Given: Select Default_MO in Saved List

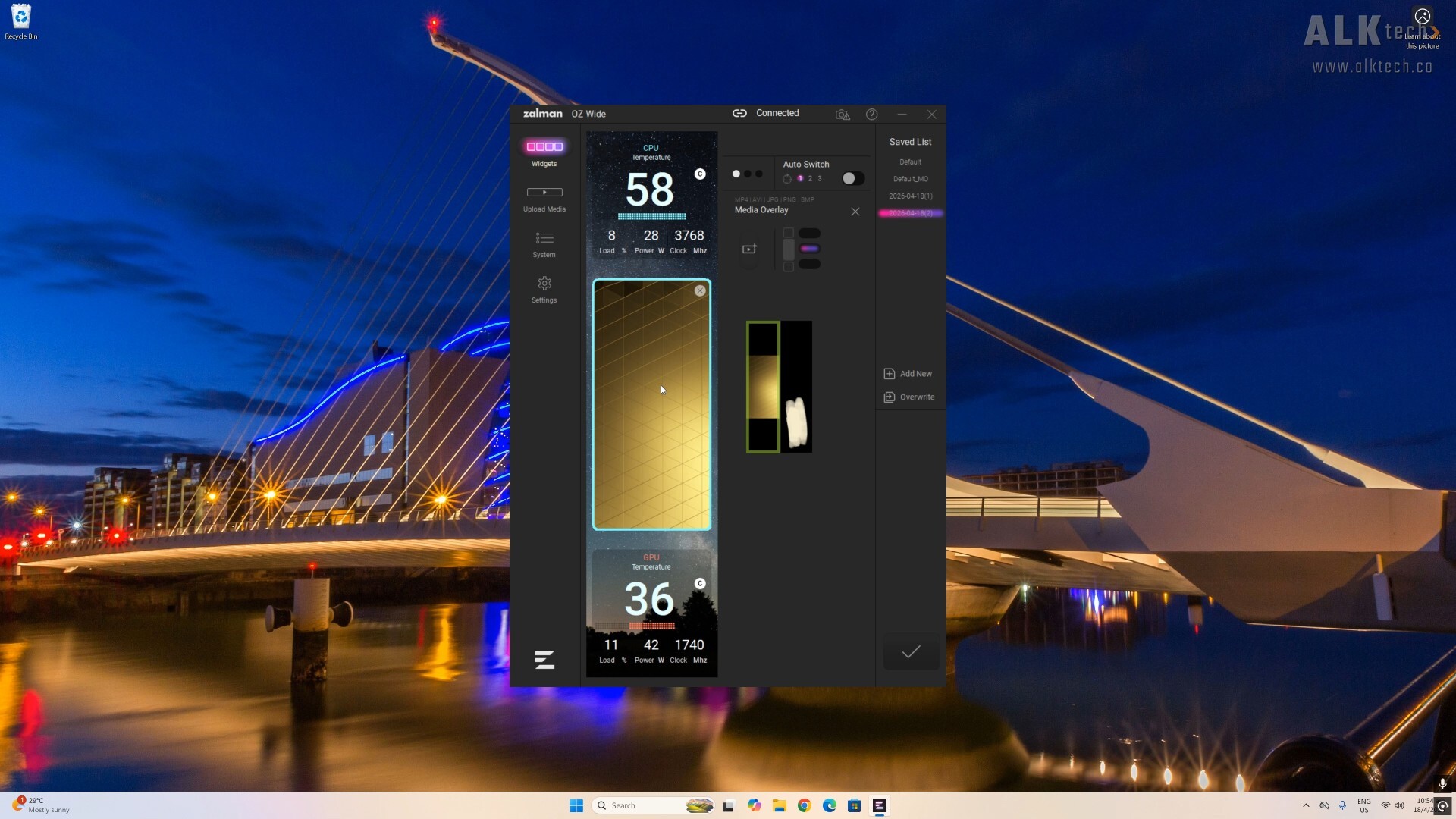Looking at the screenshot, I should 910,179.
